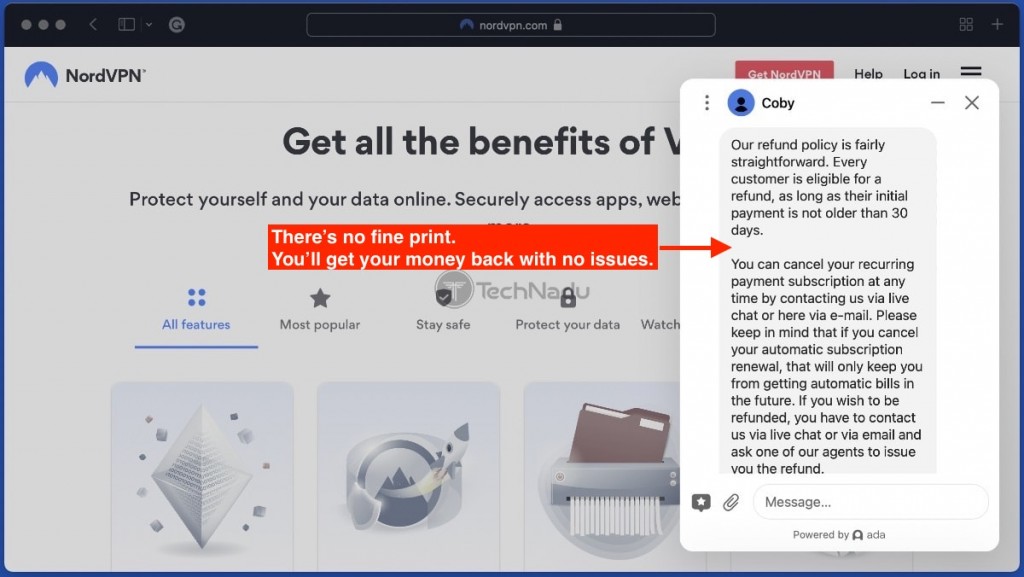Viewport: 1024px width, 577px height.
Task: Toggle the browser sidebar icon
Action: (126, 24)
